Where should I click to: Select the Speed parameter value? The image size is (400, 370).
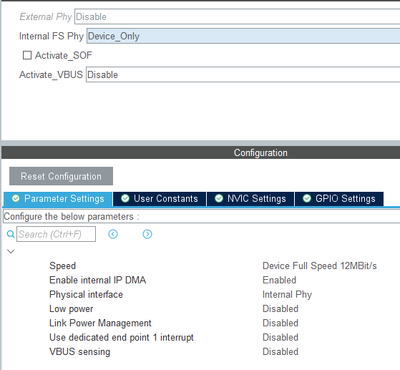point(319,266)
